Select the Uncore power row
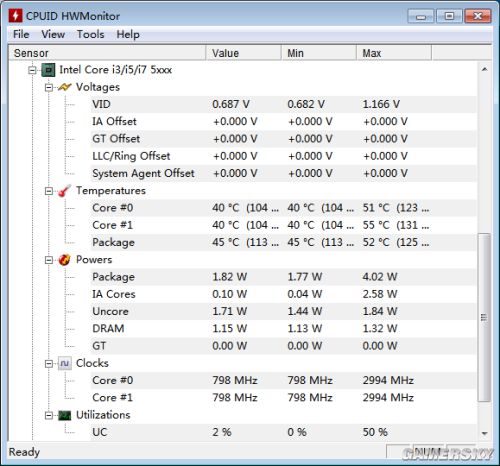 tap(283, 312)
